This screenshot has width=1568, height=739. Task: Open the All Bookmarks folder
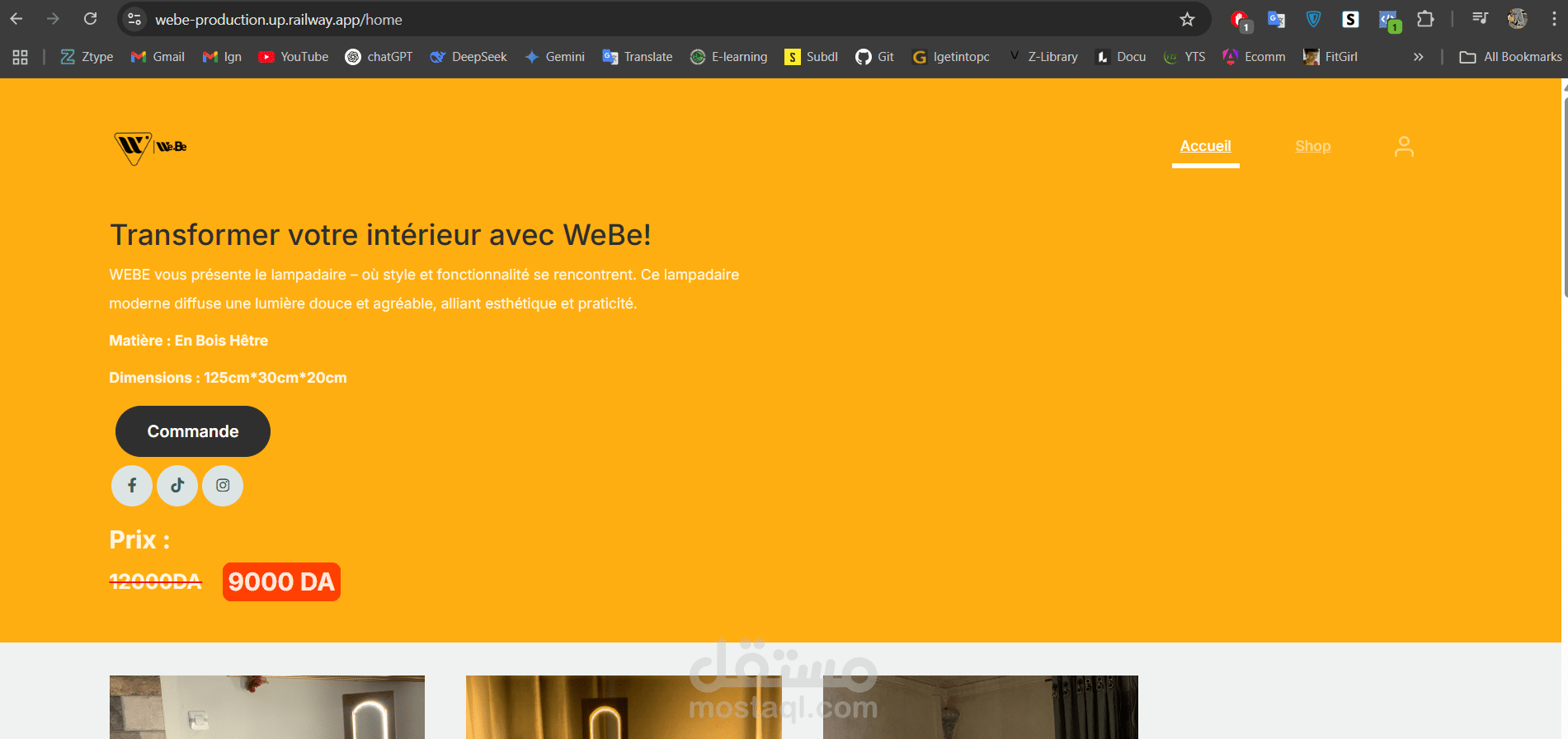pyautogui.click(x=1510, y=57)
